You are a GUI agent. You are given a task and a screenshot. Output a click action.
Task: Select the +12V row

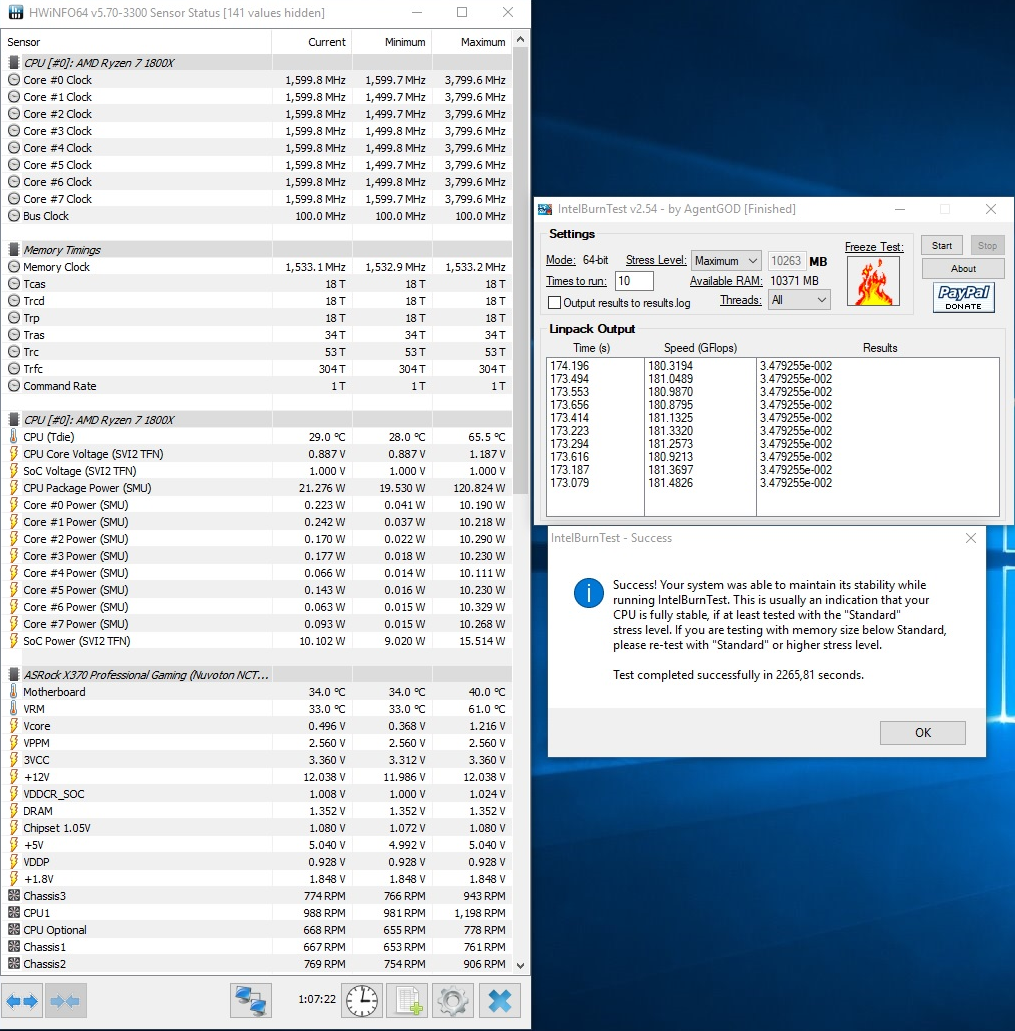(x=257, y=777)
